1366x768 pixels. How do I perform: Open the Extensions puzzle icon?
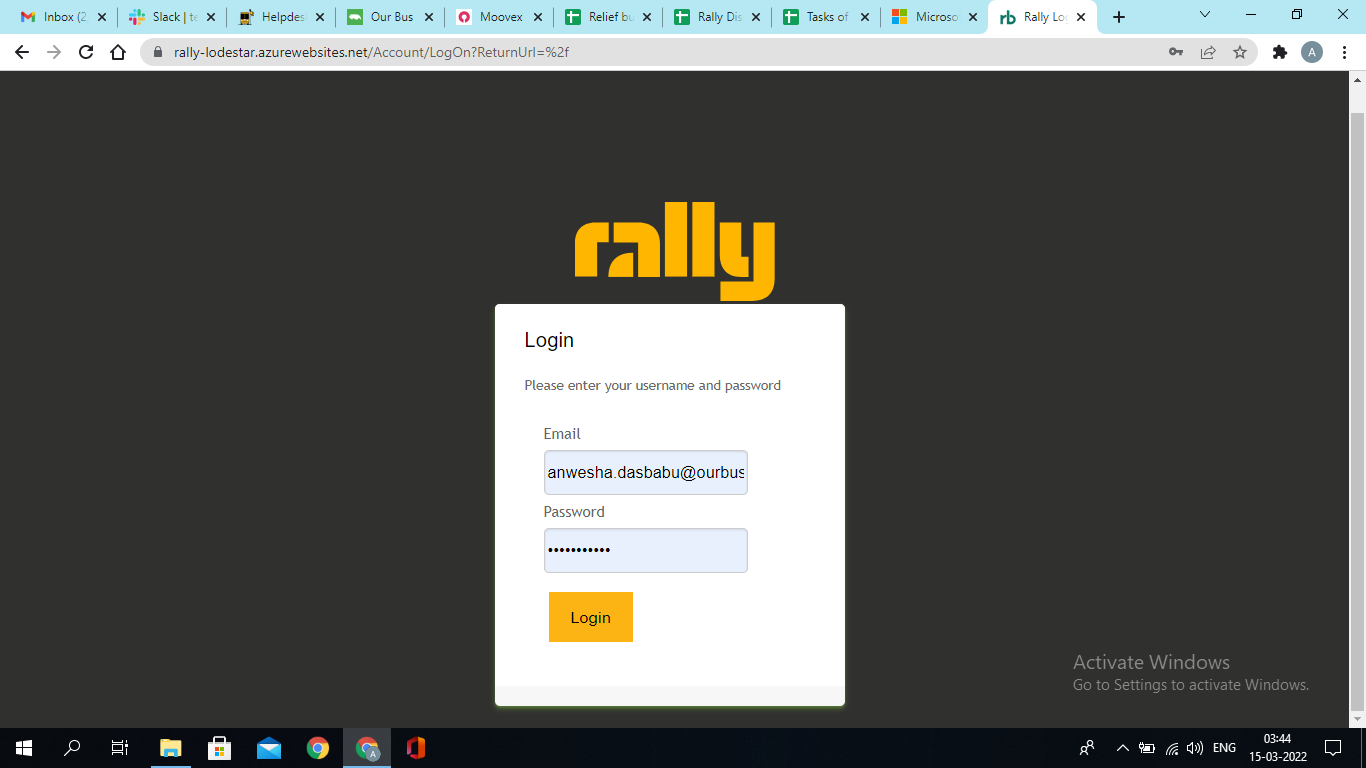(x=1280, y=52)
